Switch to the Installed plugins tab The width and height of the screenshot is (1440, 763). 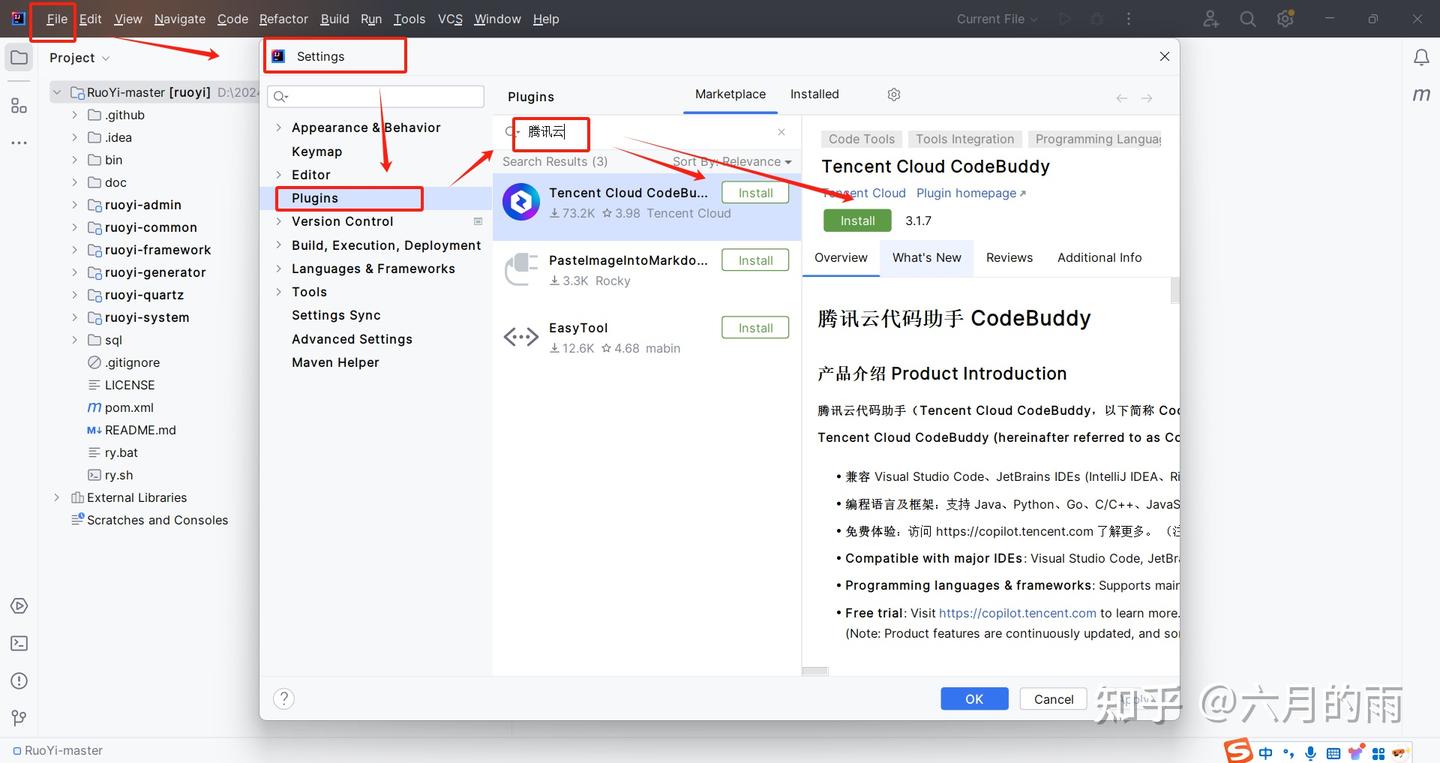[x=813, y=93]
